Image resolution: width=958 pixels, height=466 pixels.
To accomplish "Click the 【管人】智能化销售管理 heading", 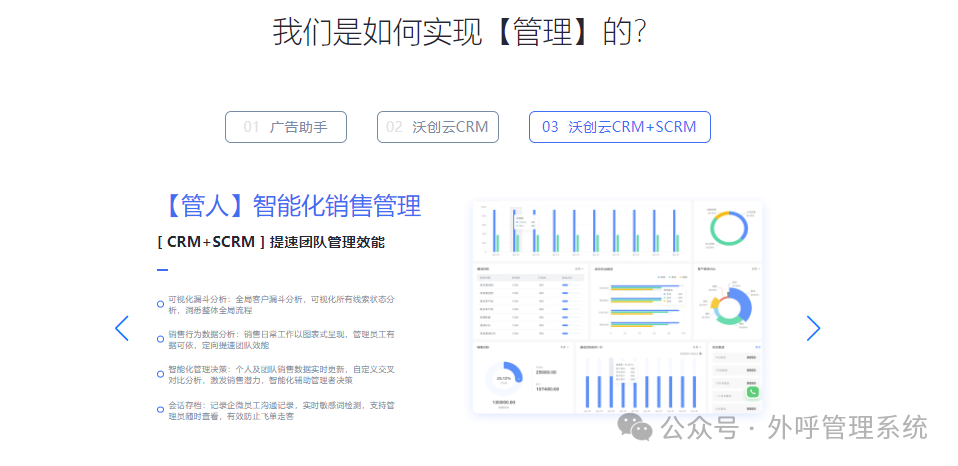I will (x=289, y=206).
